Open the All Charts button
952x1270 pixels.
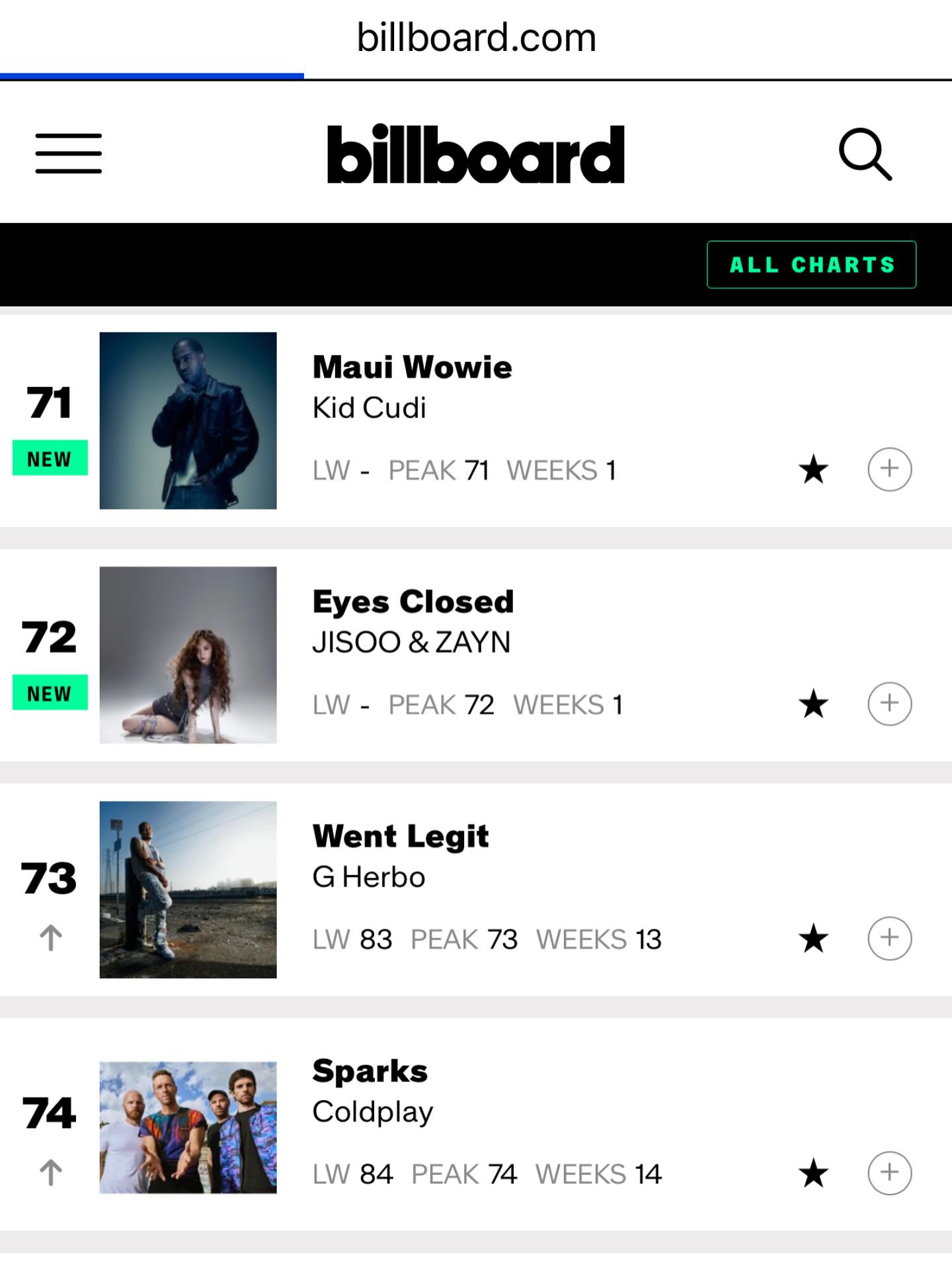tap(811, 265)
